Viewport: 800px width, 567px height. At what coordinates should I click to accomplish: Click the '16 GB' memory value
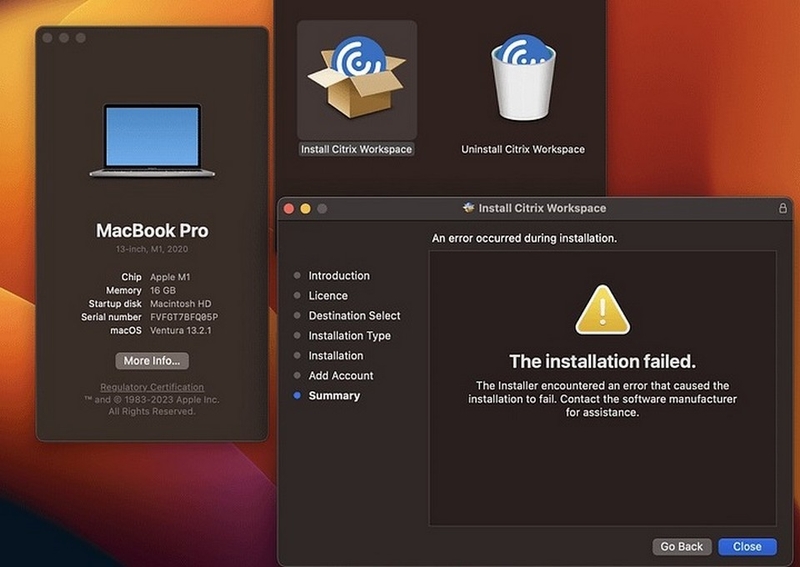click(x=163, y=290)
